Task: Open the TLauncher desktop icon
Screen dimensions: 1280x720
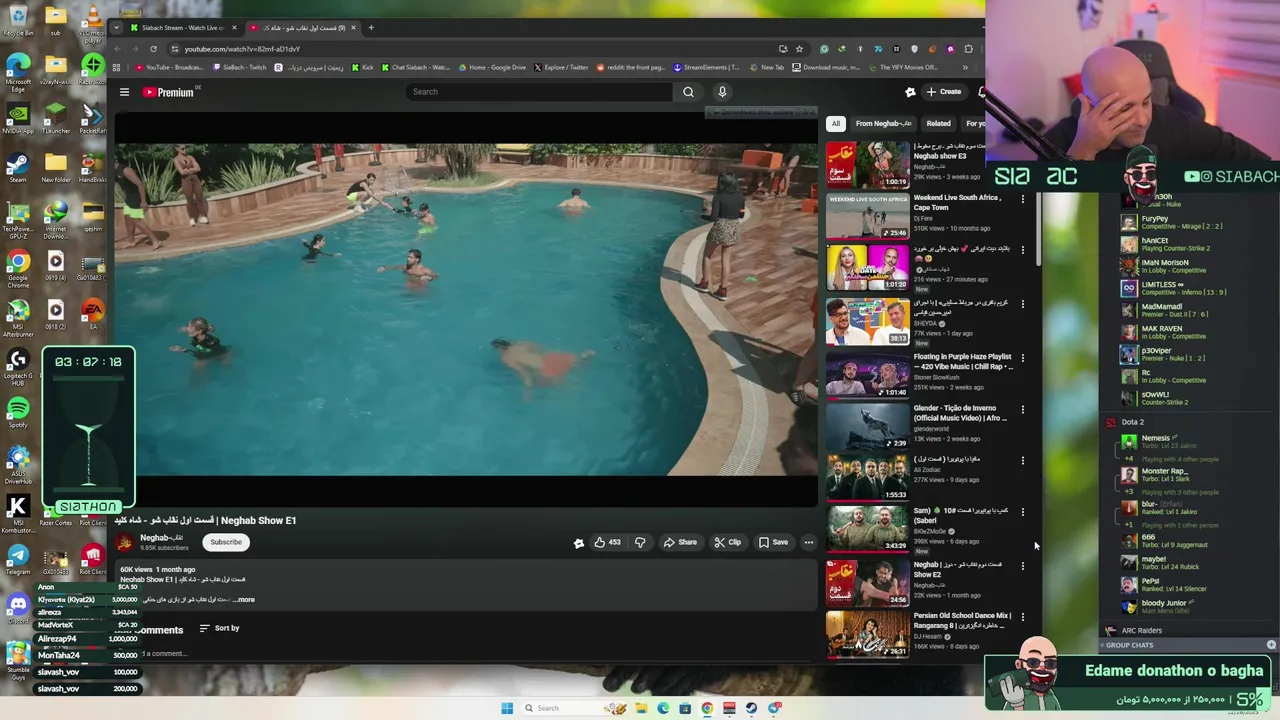Action: (56, 118)
